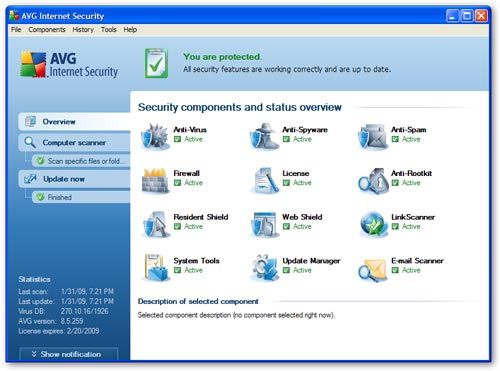
Task: Click the Anti-Virus Active checkmark
Action: tap(177, 139)
